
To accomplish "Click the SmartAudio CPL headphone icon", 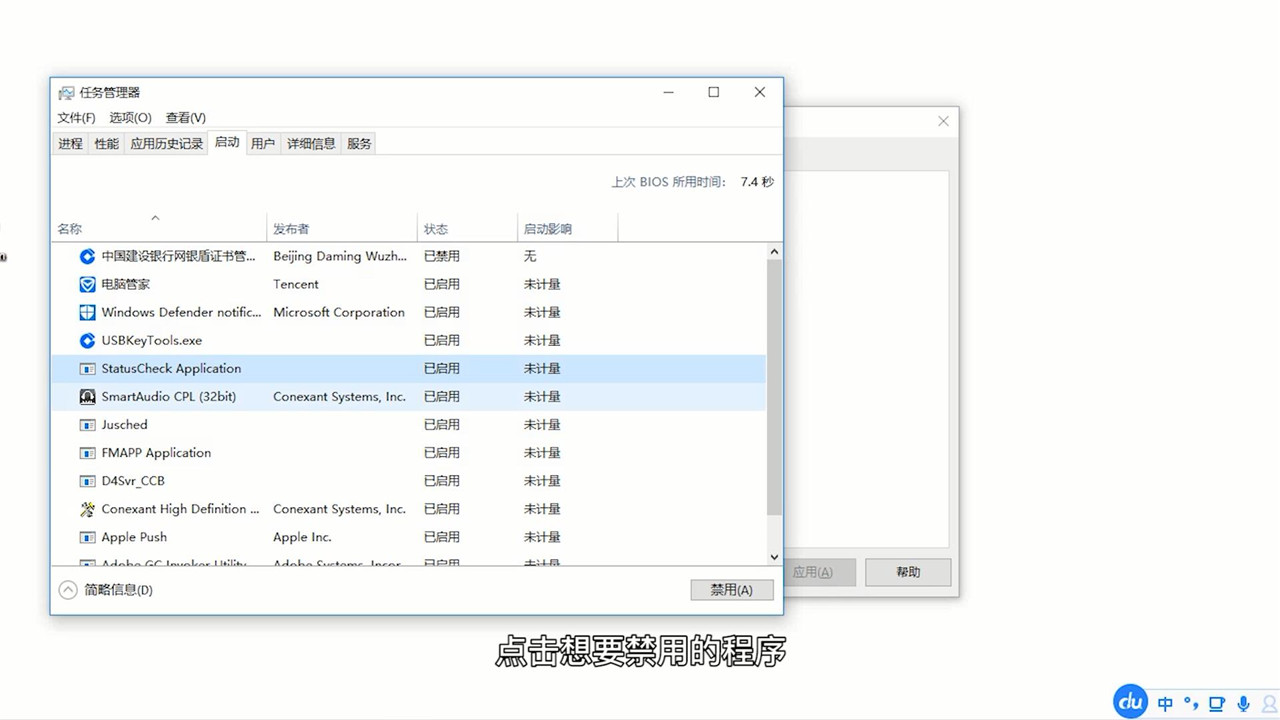I will pos(87,397).
